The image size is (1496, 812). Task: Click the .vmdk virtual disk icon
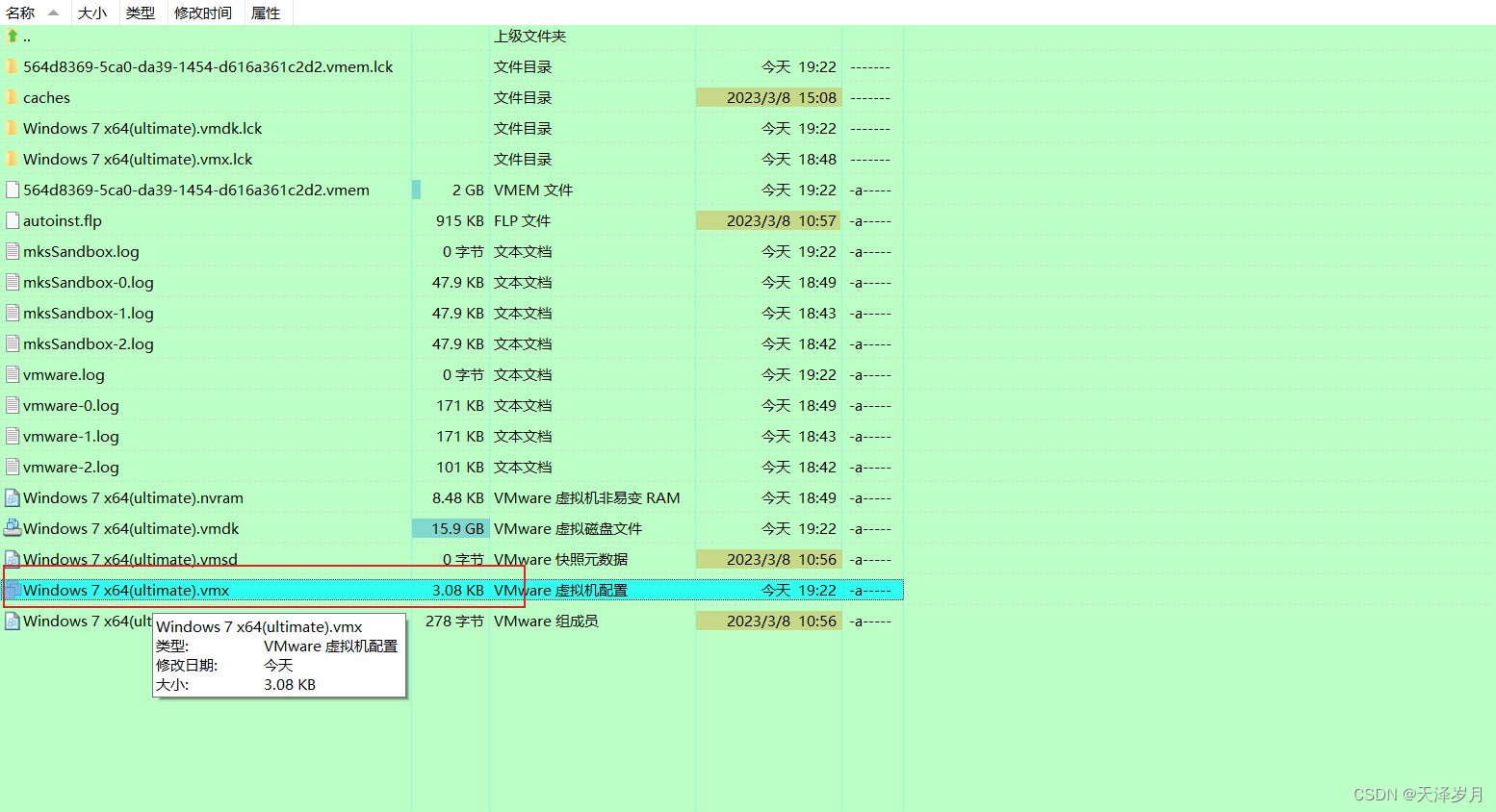point(13,528)
